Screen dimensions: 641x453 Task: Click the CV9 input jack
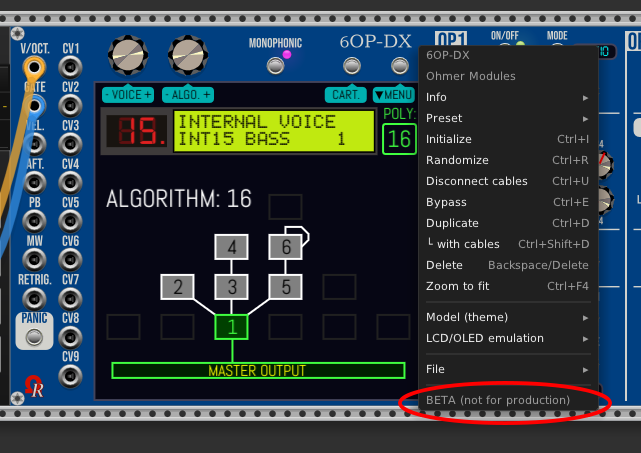[70, 376]
